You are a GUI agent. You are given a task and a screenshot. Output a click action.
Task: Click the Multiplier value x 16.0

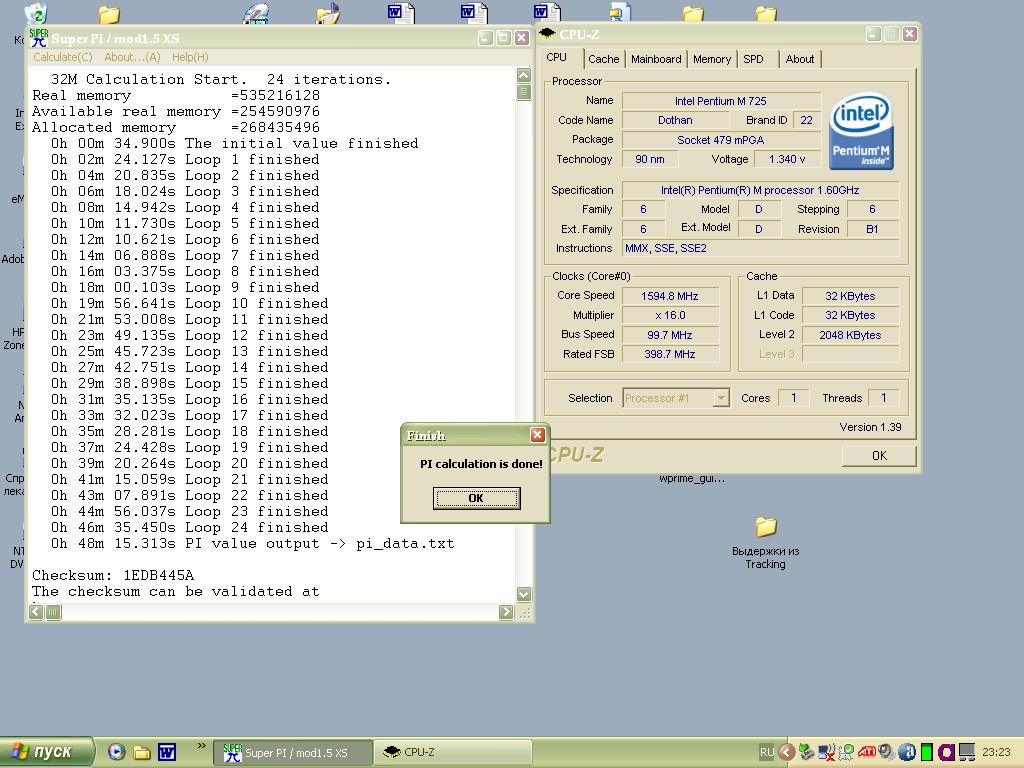coord(670,315)
